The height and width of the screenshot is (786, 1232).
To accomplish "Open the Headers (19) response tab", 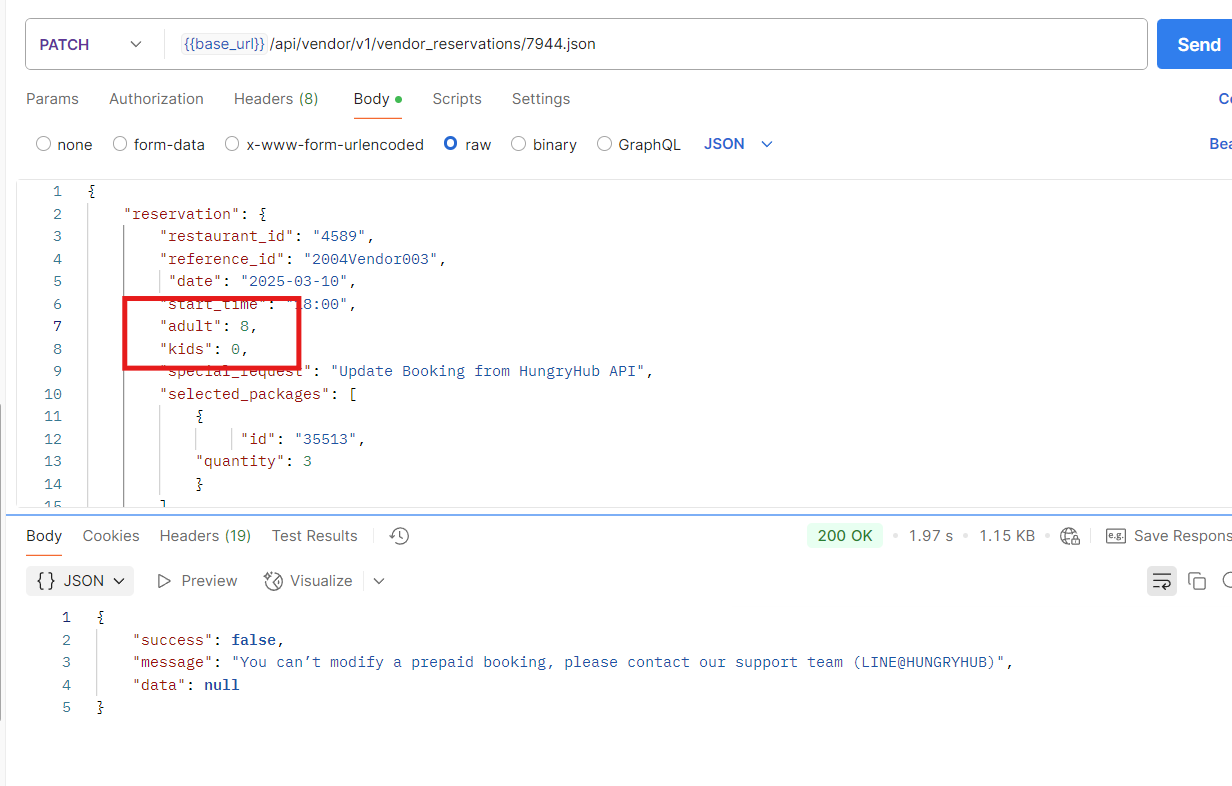I will click(205, 536).
